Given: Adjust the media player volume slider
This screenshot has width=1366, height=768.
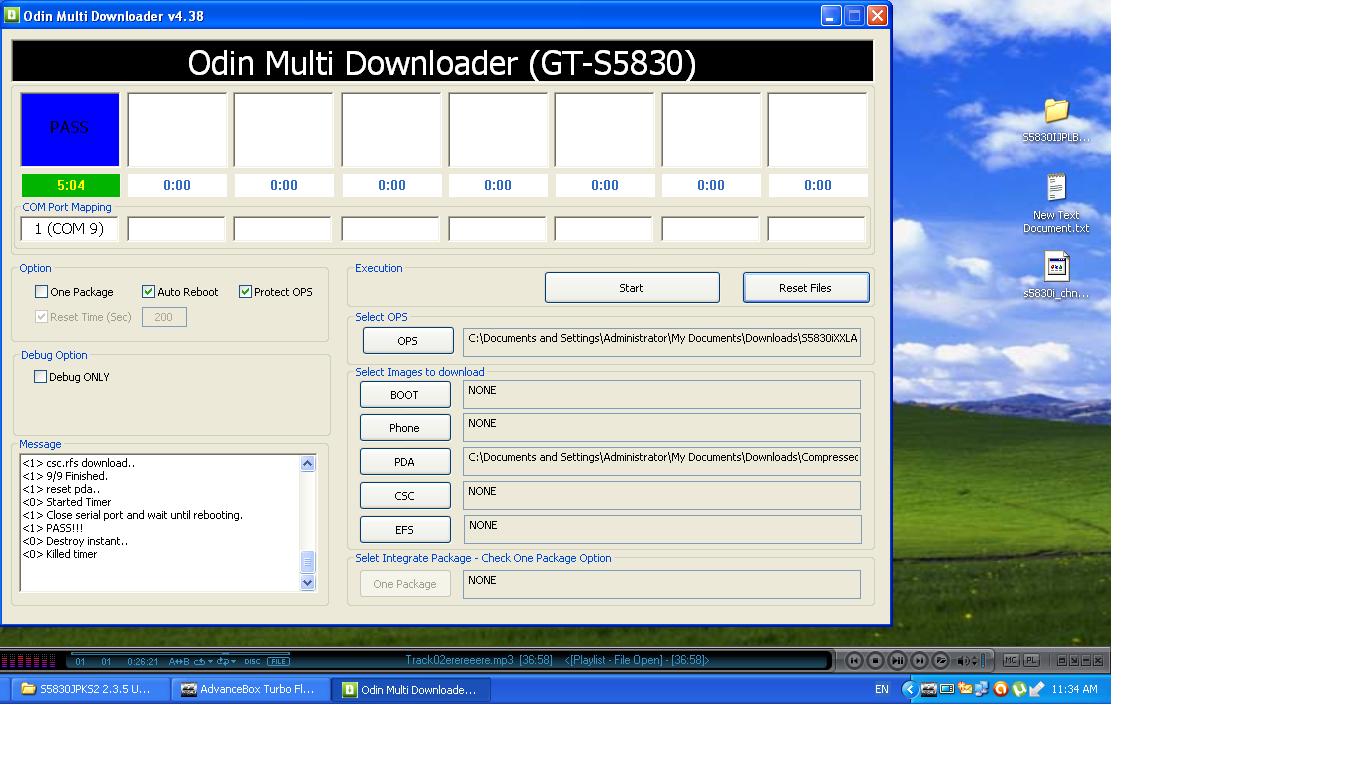Looking at the screenshot, I should coord(983,660).
